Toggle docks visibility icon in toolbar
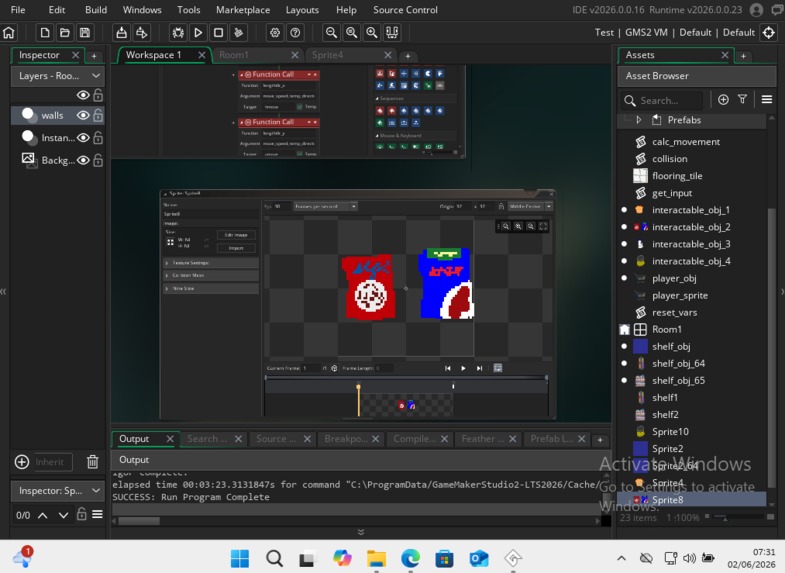 [x=392, y=33]
